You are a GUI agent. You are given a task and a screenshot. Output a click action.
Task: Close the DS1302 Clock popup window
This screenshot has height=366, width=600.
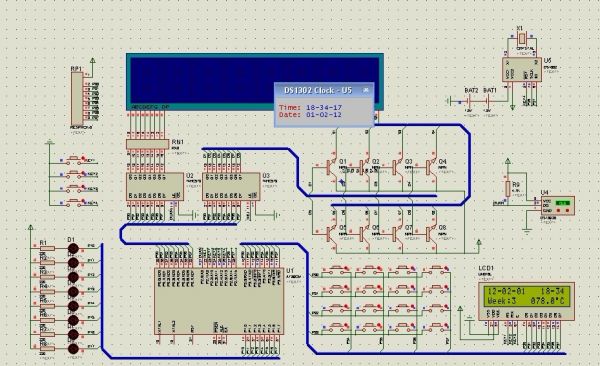click(x=366, y=90)
